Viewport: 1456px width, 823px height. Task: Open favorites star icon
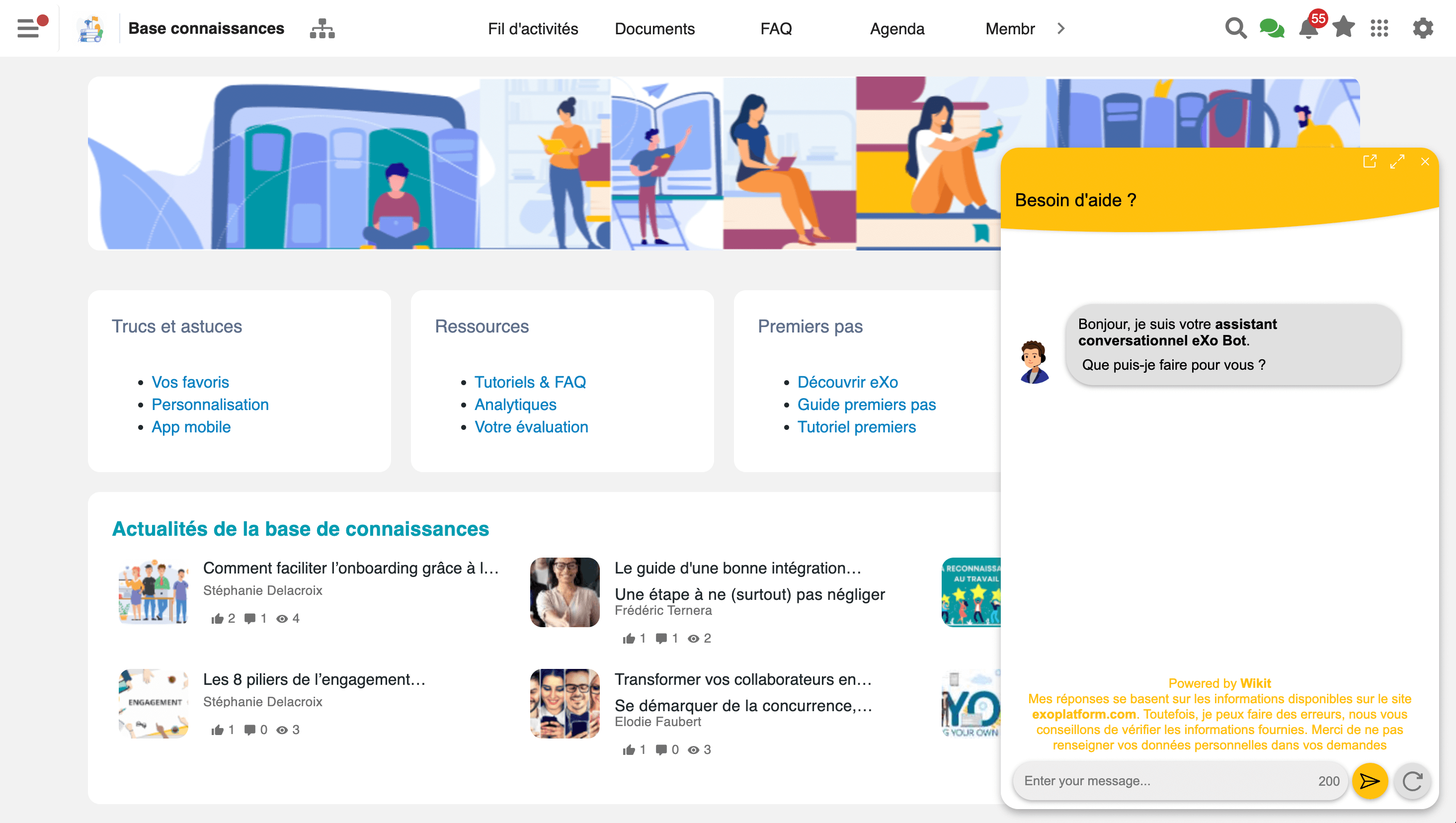1344,27
